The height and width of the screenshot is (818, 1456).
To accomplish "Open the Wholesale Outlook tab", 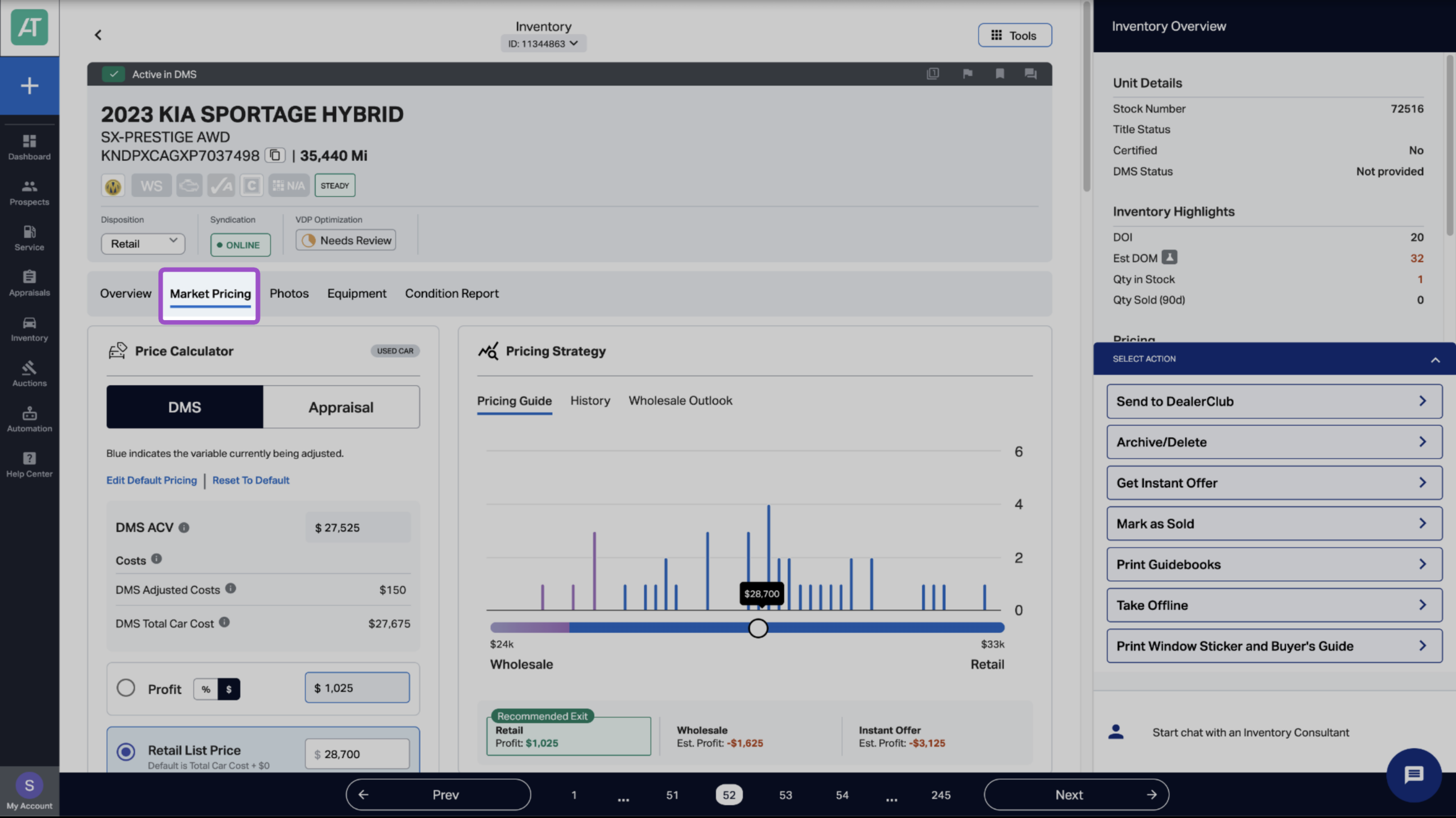I will 680,401.
